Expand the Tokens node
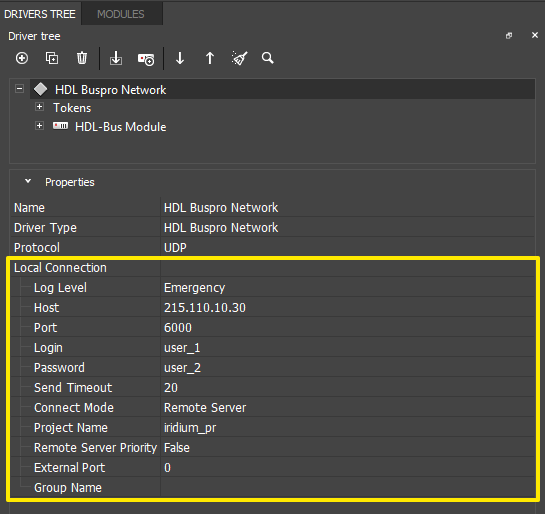545x514 pixels. click(39, 107)
